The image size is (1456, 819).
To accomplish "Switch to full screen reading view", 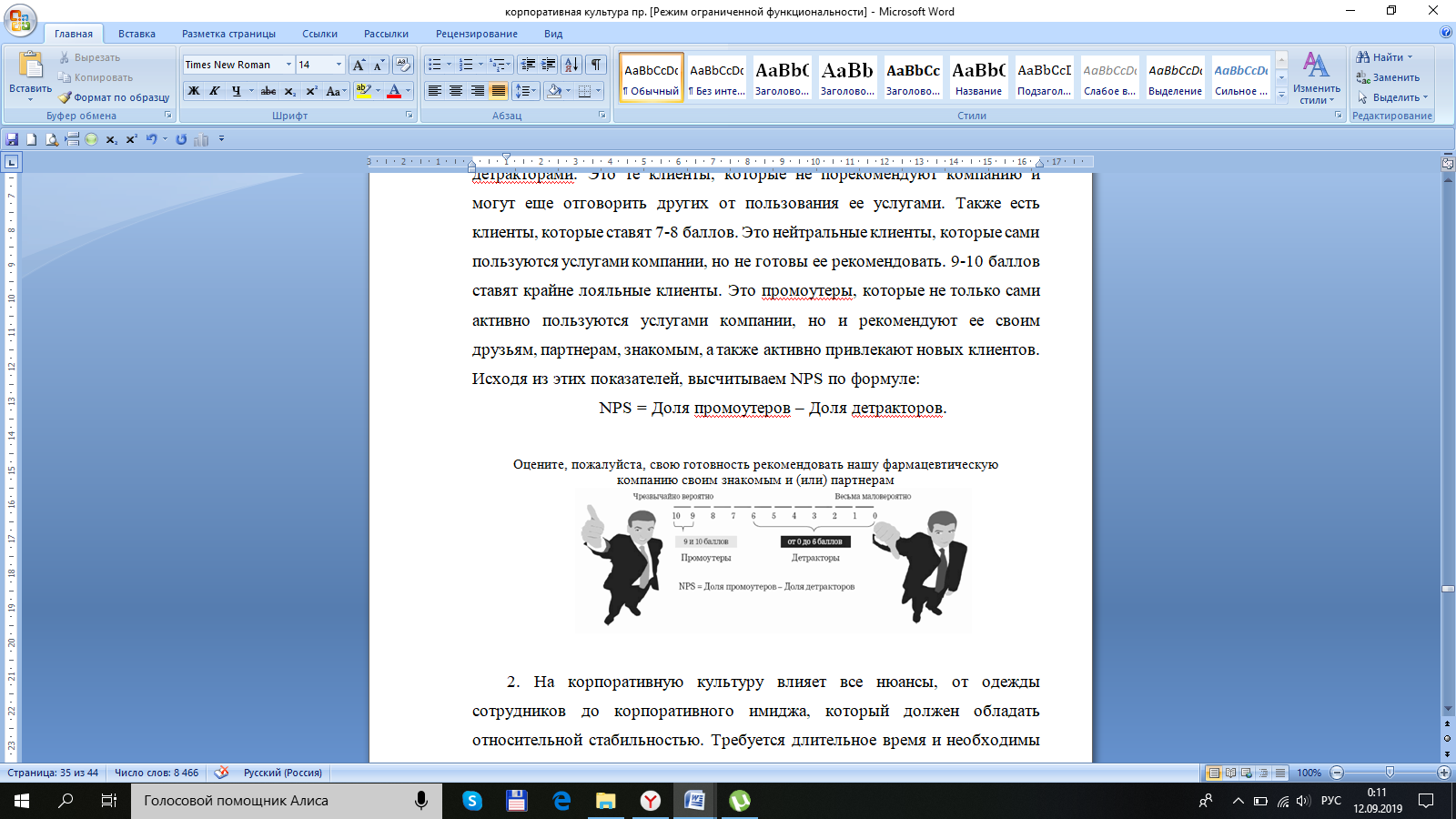I will (x=1230, y=773).
